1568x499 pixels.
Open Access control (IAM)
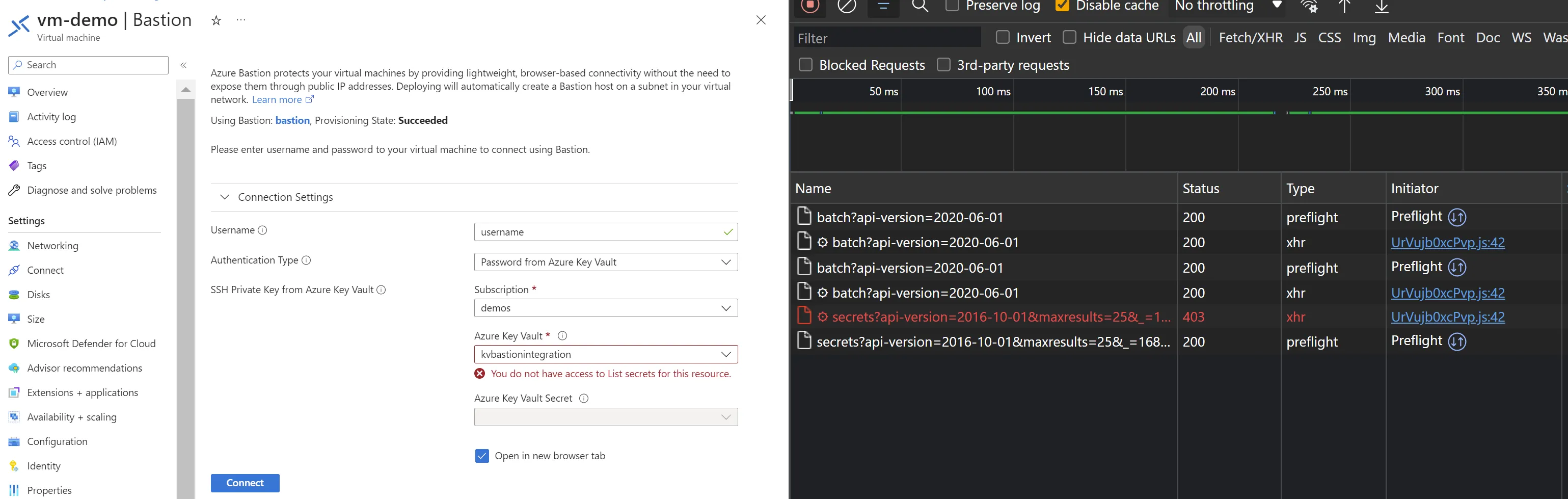coord(72,141)
